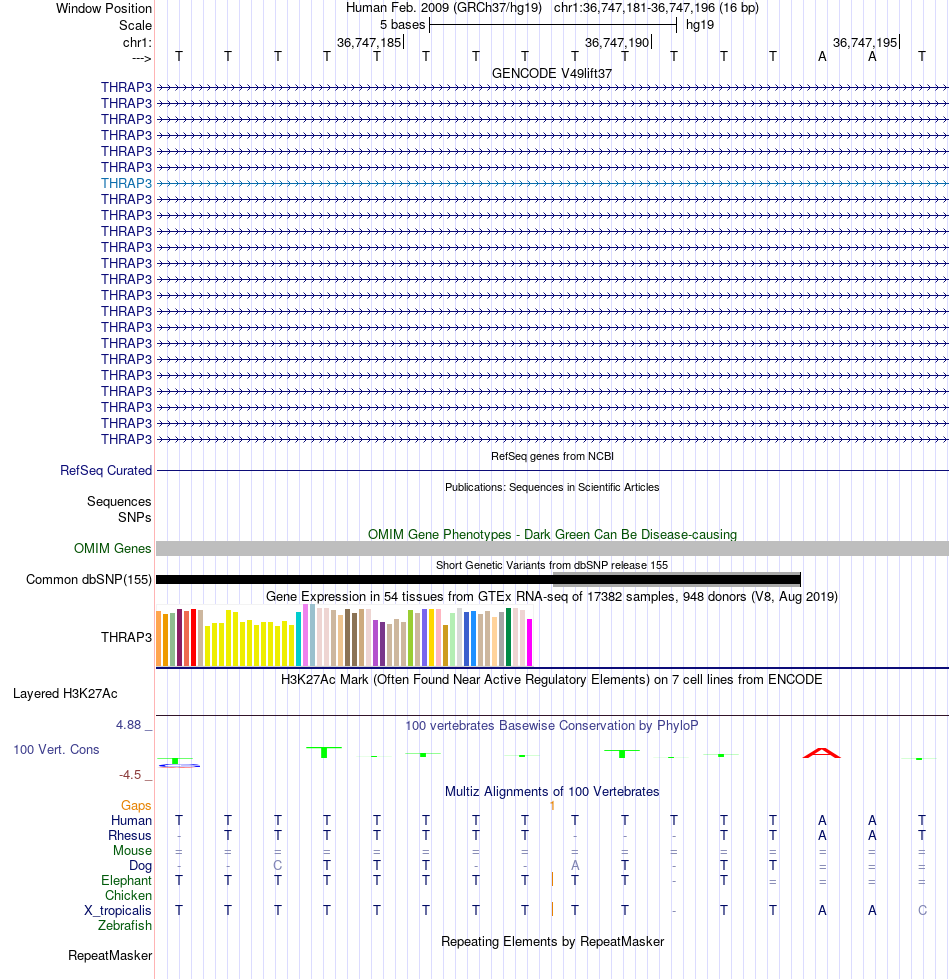Open the 'RefSeq genes from NCBI' title
Screen dimensions: 950x979
click(x=552, y=456)
